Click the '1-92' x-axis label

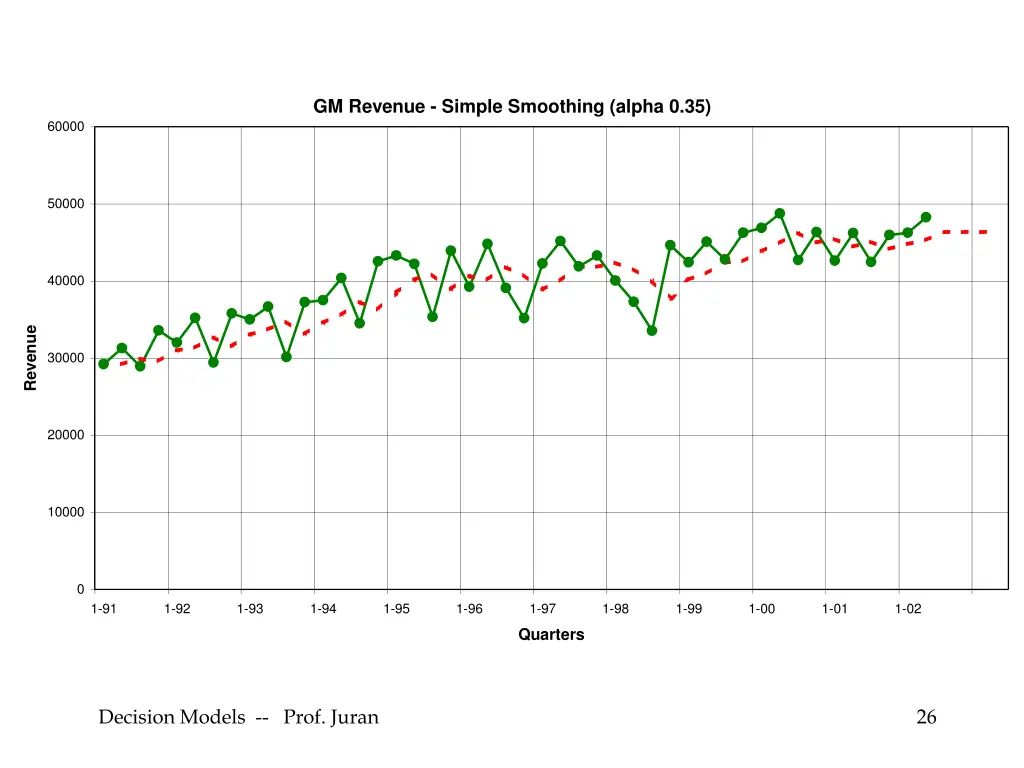point(177,609)
